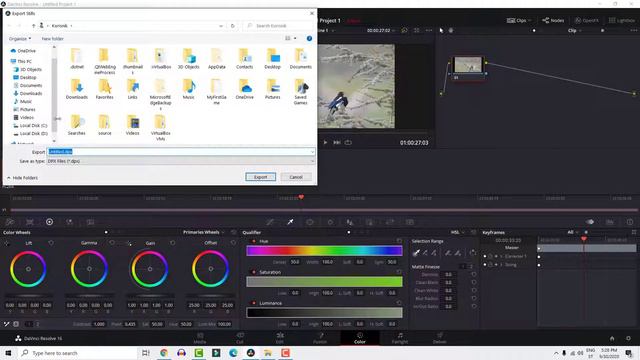Click the Lift black point picker

pyautogui.click(x=7, y=243)
